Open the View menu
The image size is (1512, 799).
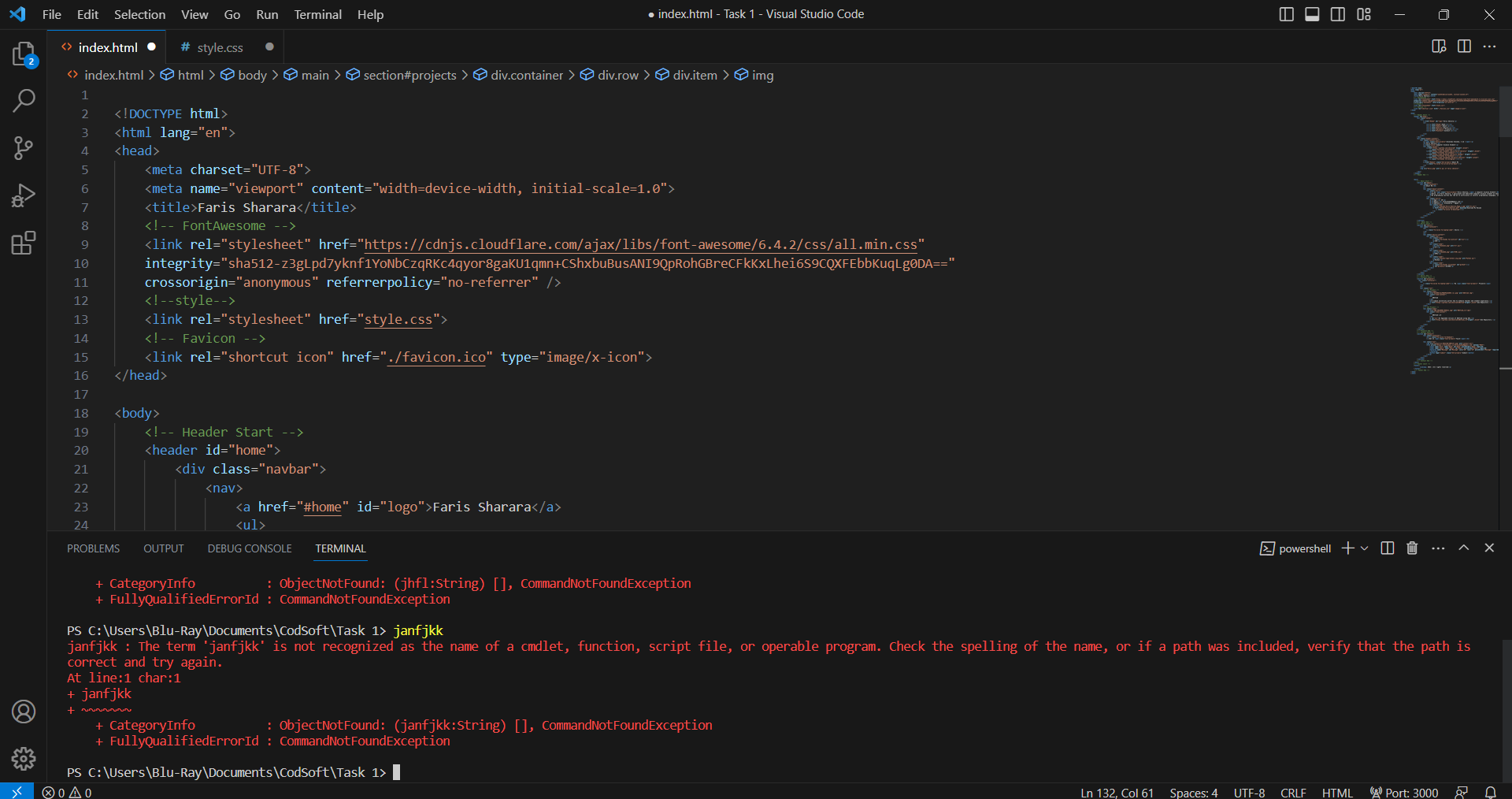(x=195, y=14)
